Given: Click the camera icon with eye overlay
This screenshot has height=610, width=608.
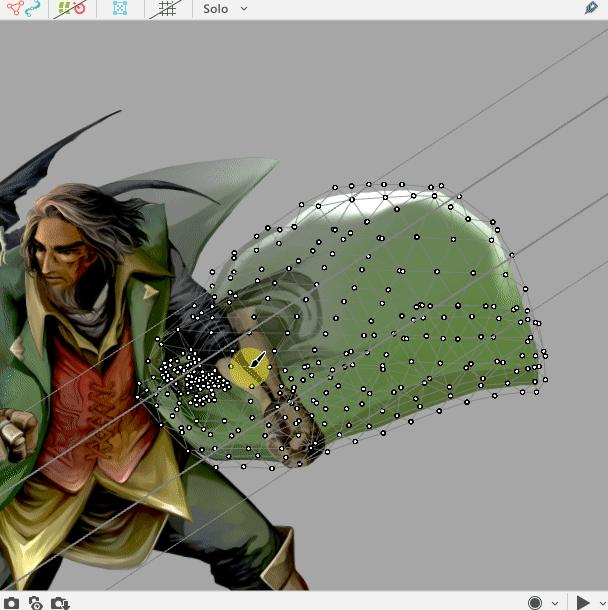Looking at the screenshot, I should [35, 603].
